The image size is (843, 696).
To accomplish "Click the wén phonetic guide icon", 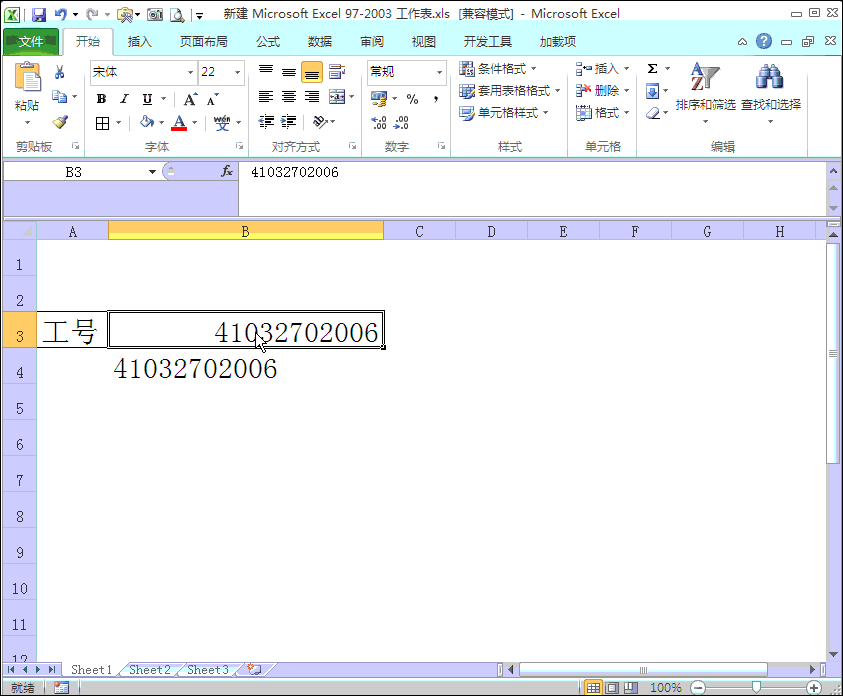I will (x=222, y=123).
